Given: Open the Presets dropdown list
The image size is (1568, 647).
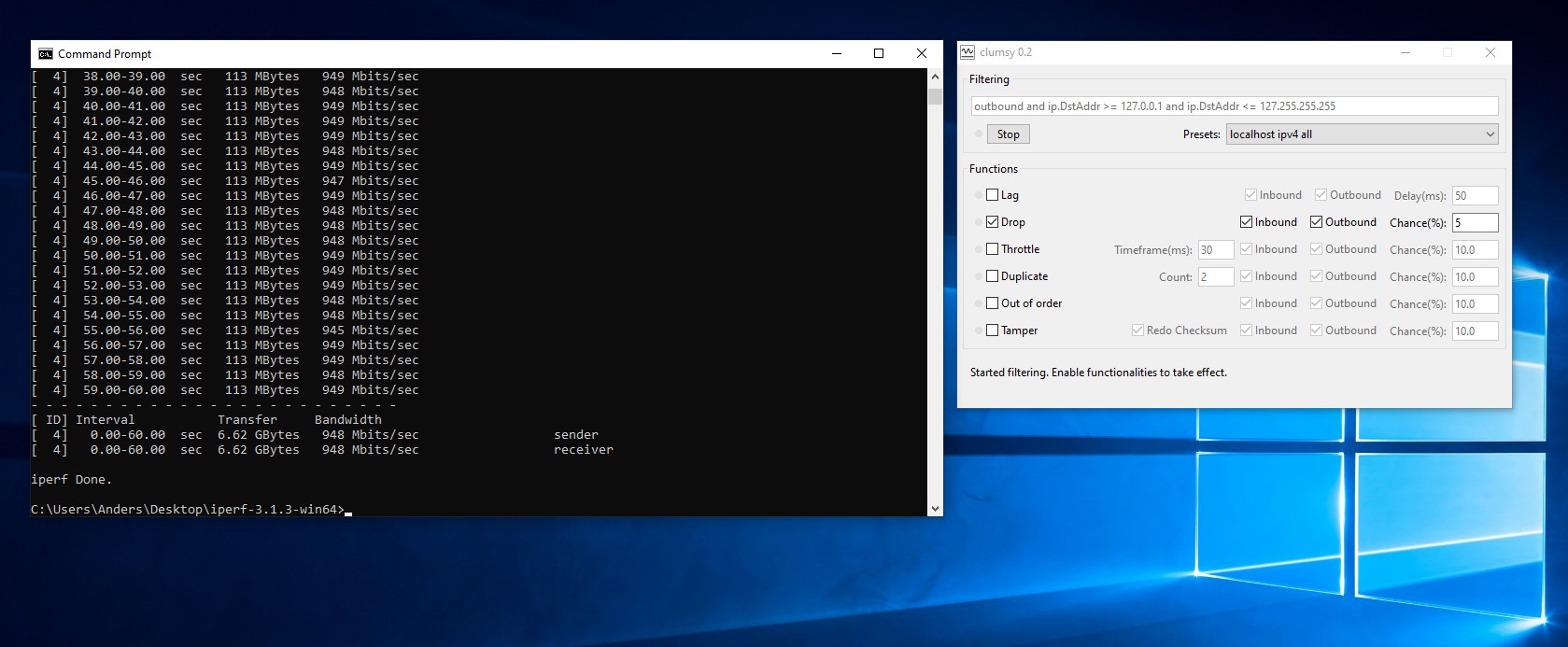Looking at the screenshot, I should pyautogui.click(x=1362, y=134).
